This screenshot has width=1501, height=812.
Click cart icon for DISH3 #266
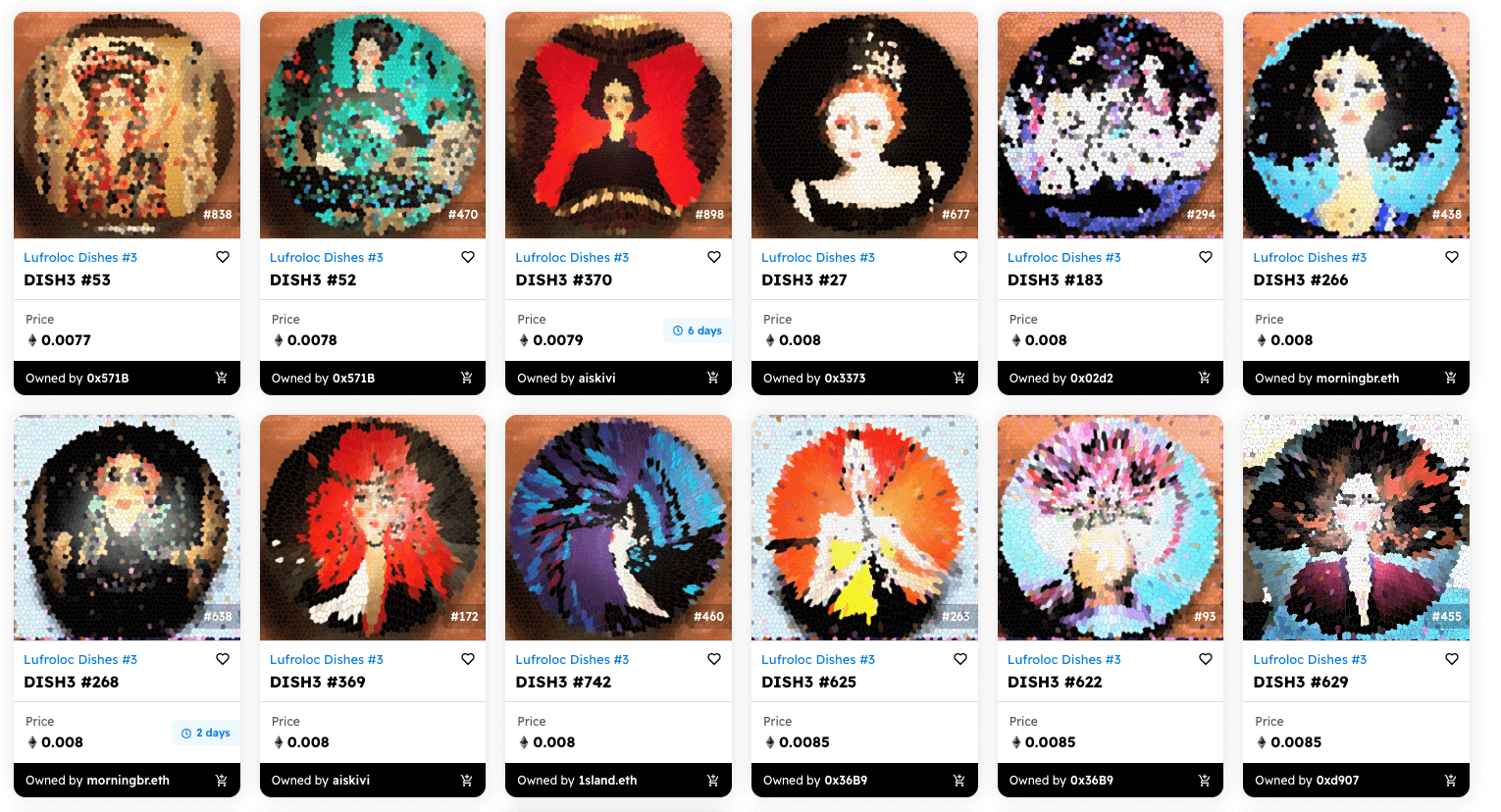(x=1451, y=378)
